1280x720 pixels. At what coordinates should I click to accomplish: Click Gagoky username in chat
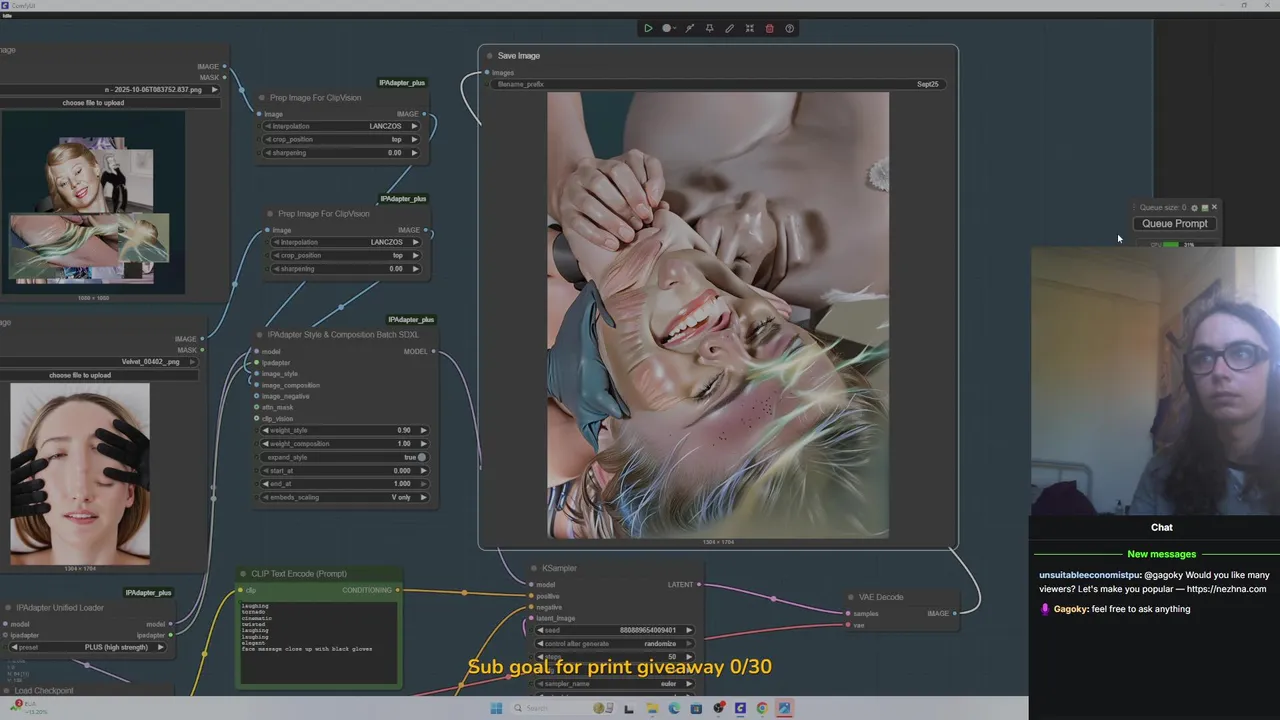point(1070,609)
